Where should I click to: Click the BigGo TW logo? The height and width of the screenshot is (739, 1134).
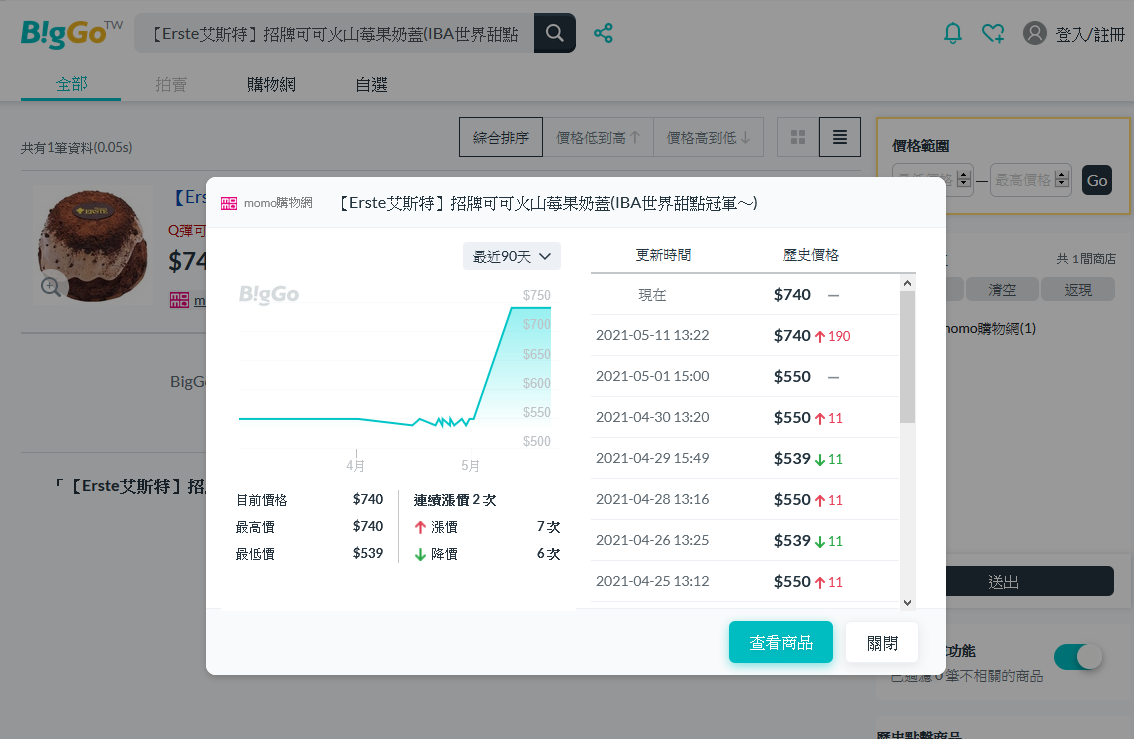(71, 33)
